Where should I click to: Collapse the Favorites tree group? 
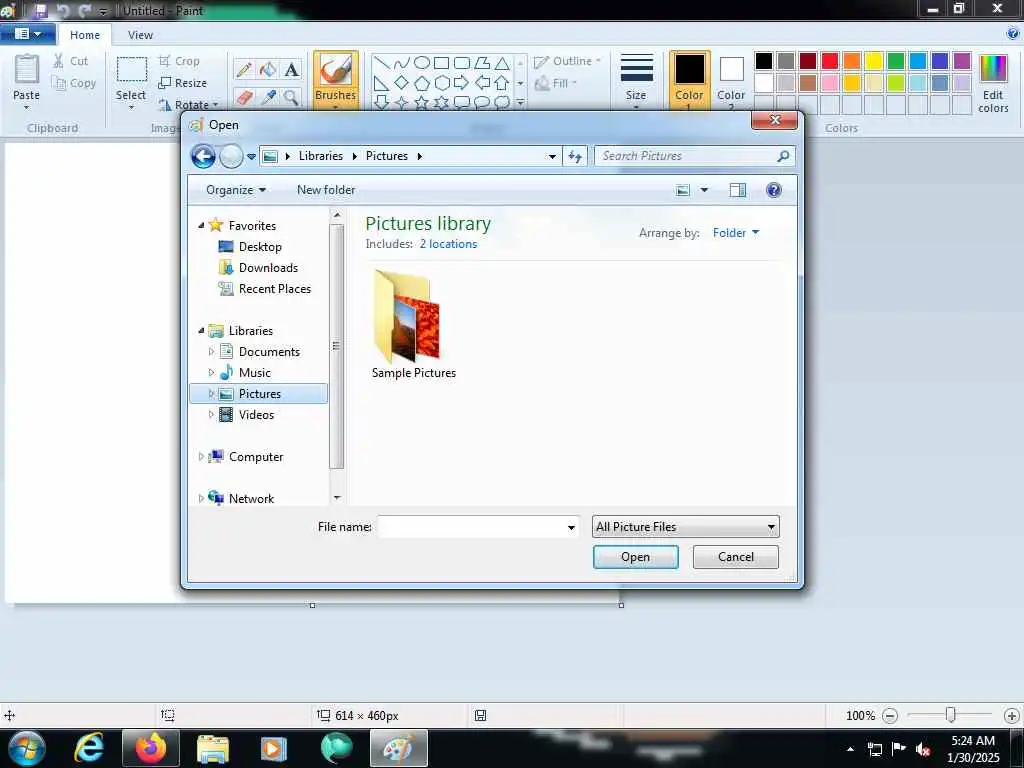click(201, 225)
